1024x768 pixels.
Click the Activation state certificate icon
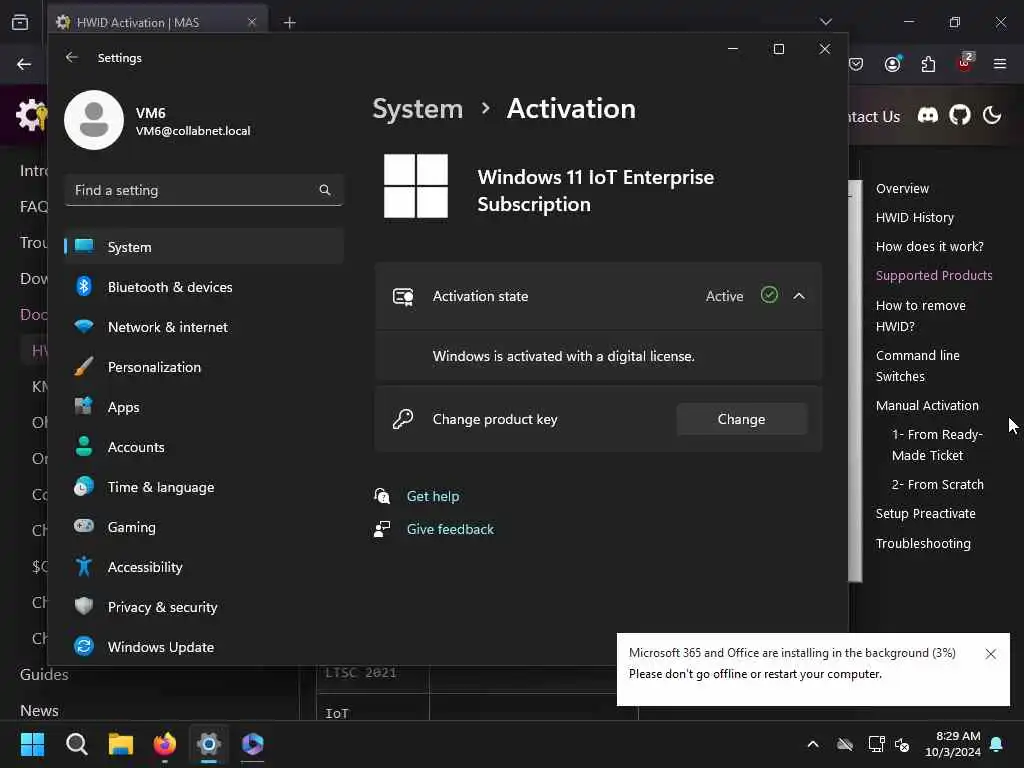pyautogui.click(x=403, y=296)
